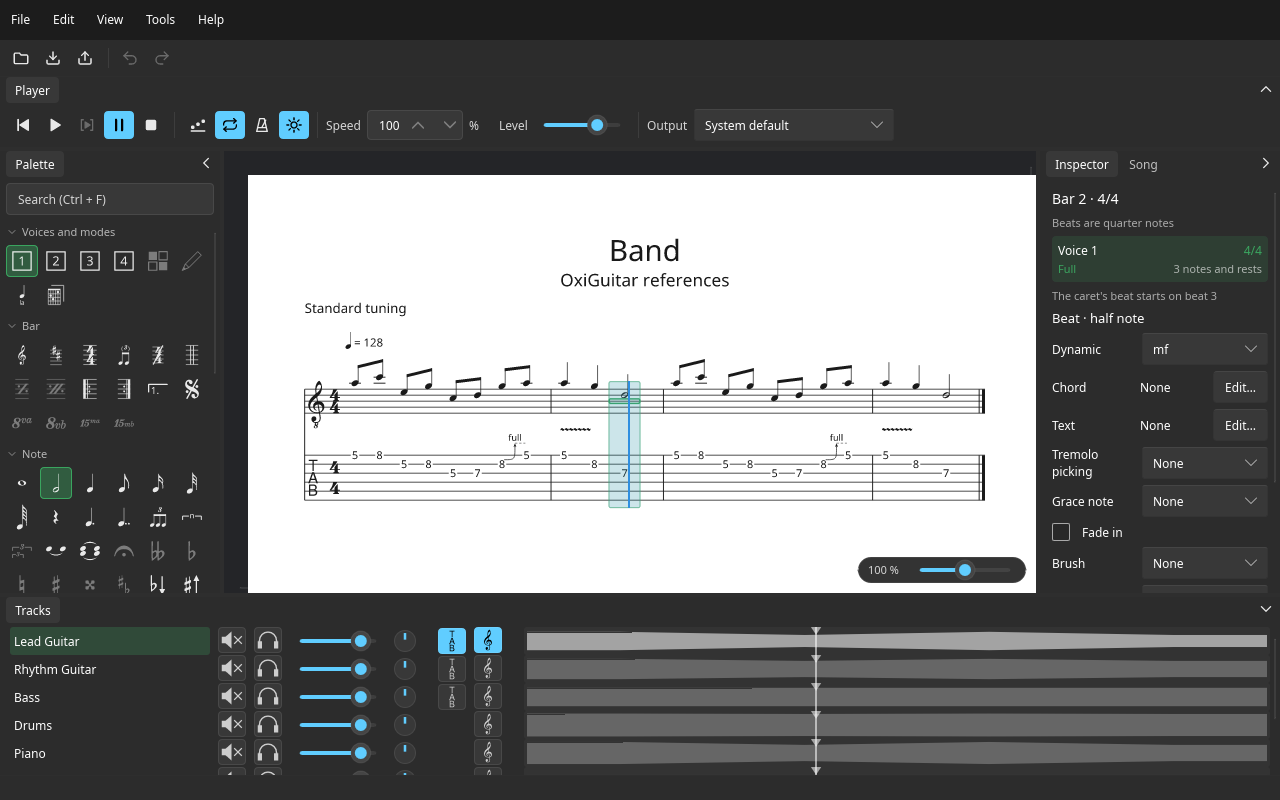1280x800 pixels.
Task: Click the pencil edit mode icon
Action: (x=192, y=261)
